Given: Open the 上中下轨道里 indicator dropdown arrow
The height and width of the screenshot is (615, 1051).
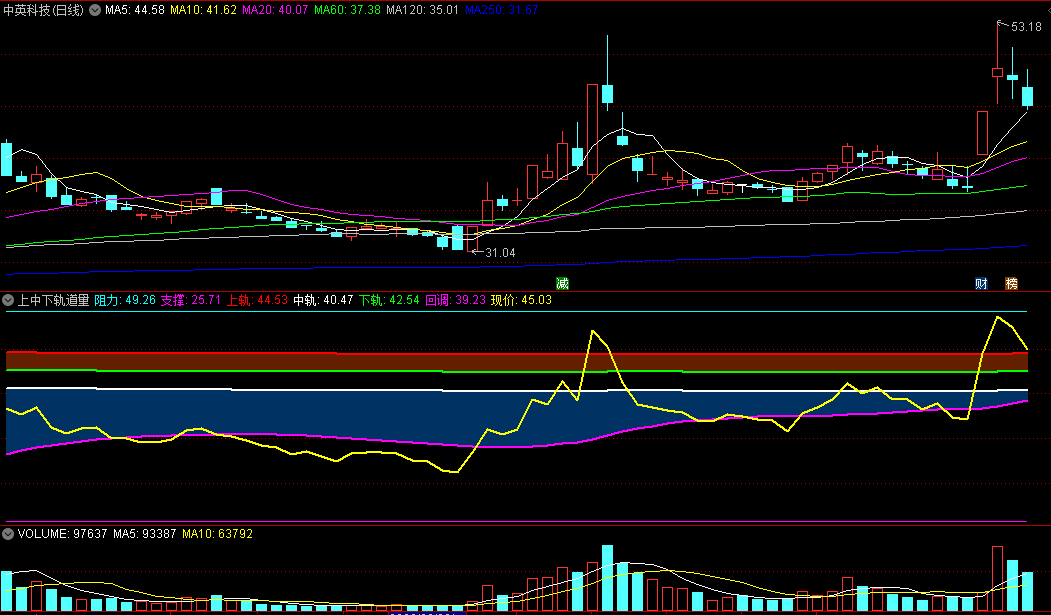Looking at the screenshot, I should tap(8, 300).
